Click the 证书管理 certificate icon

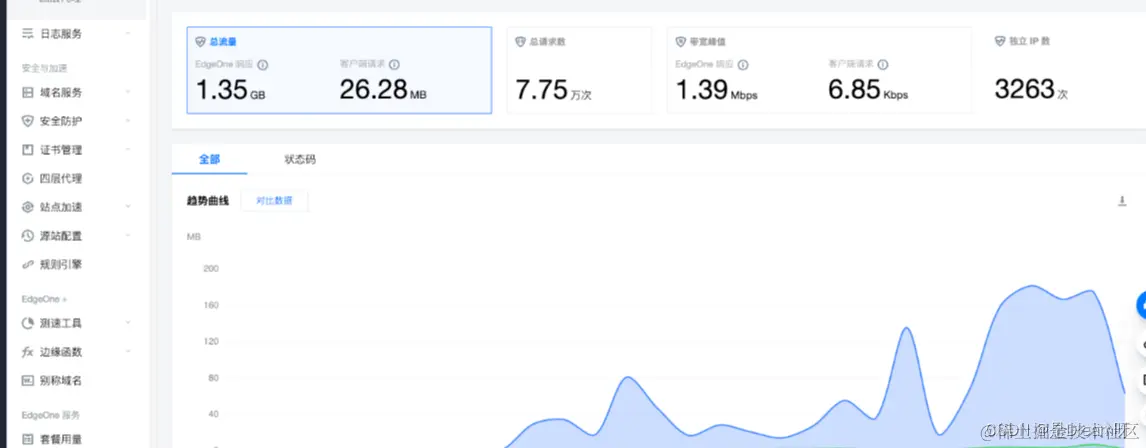tap(28, 150)
